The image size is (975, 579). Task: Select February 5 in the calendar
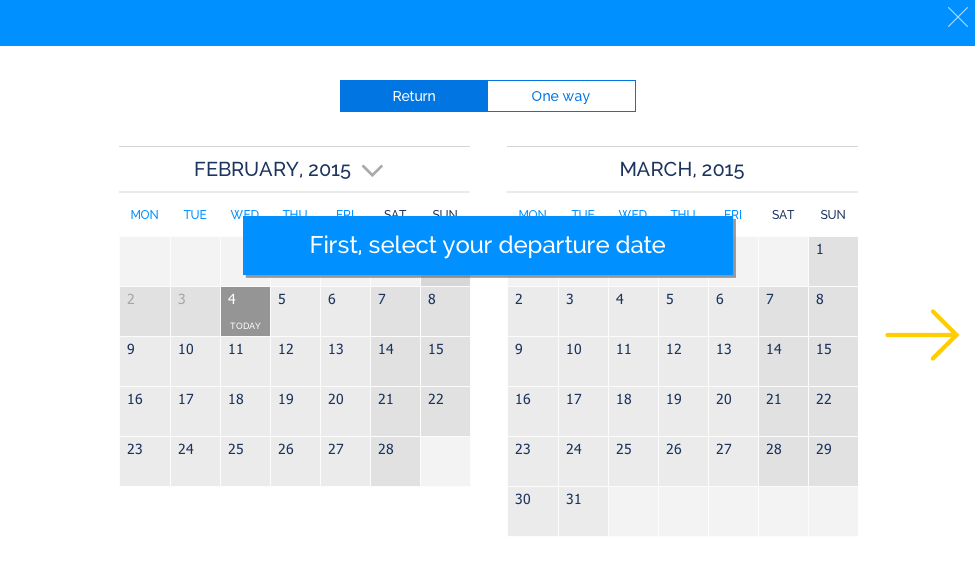click(295, 312)
